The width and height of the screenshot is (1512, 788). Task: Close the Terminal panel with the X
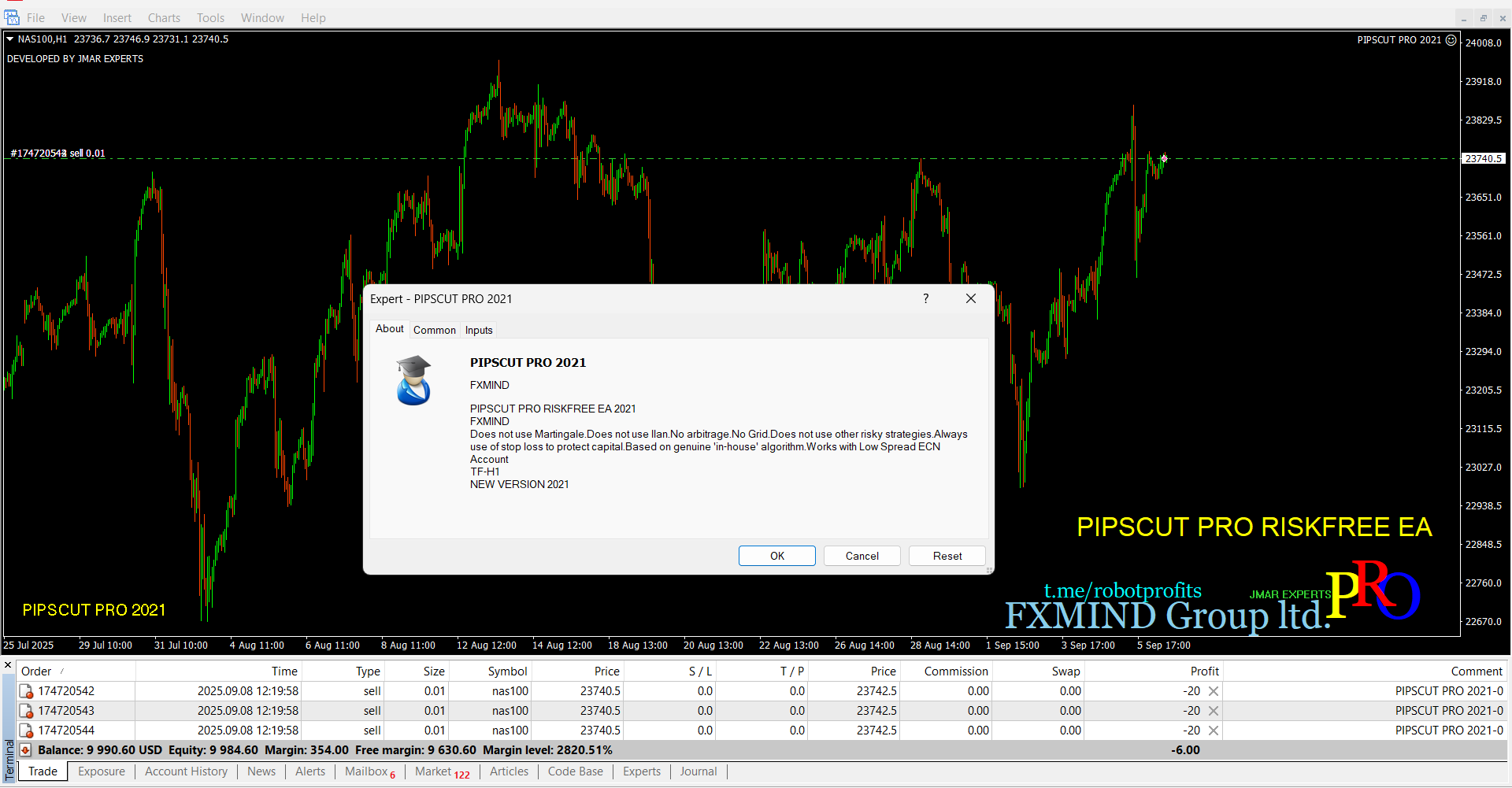[x=8, y=665]
